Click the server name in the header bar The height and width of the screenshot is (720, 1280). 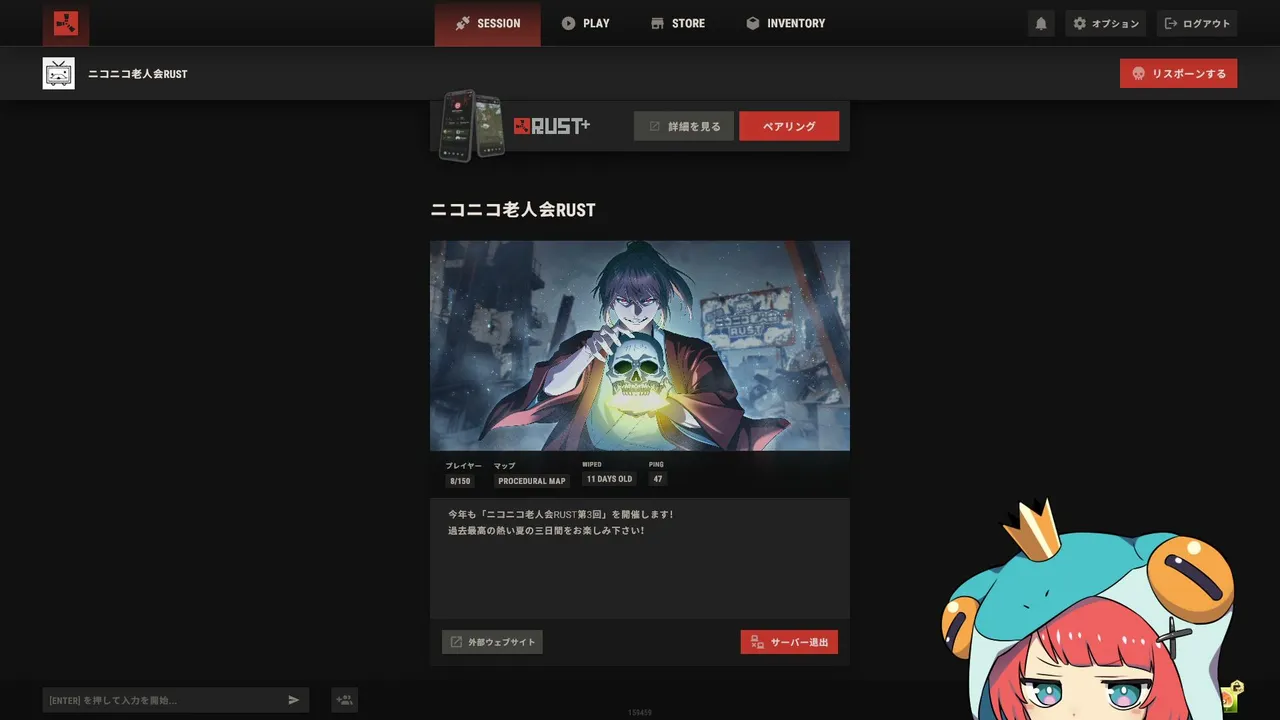click(138, 74)
